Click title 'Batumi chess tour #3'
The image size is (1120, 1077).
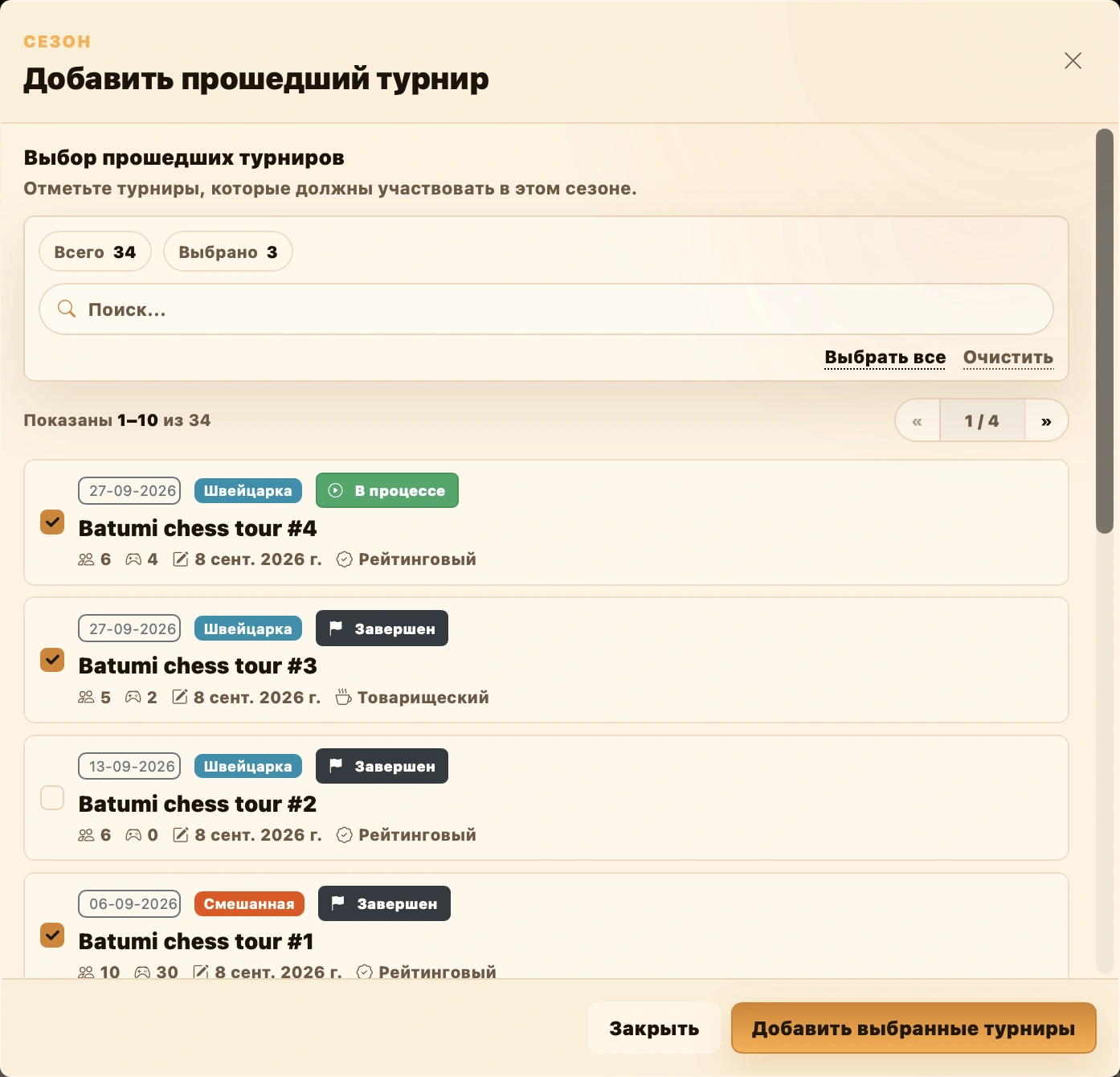pos(198,665)
